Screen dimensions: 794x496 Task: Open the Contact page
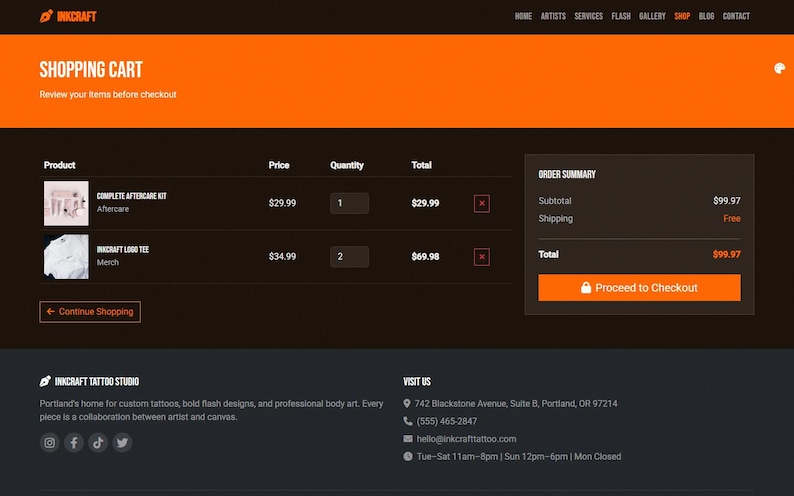click(x=736, y=16)
